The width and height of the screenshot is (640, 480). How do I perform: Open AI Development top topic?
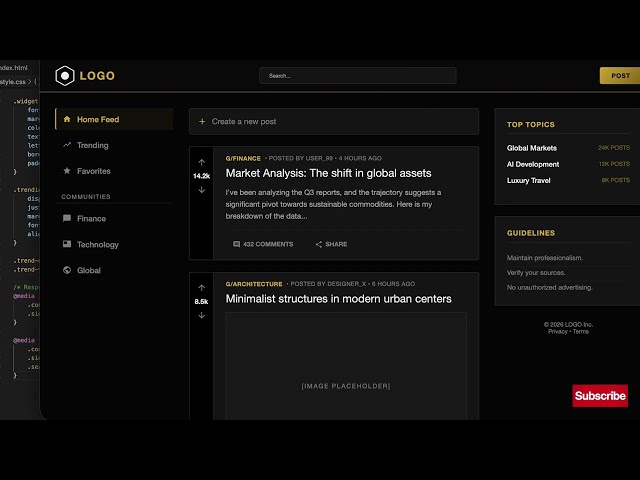[533, 164]
